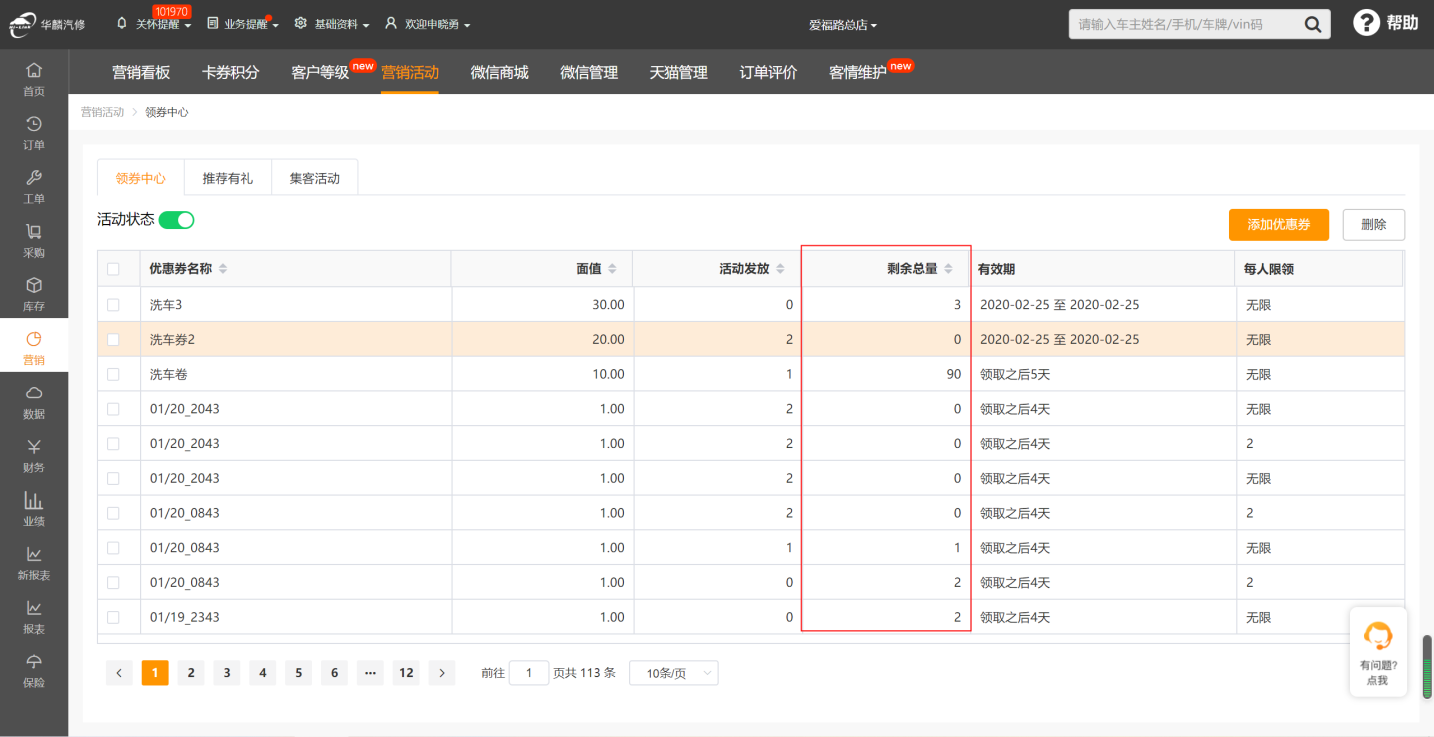This screenshot has width=1434, height=737.
Task: Open the 客情维护 menu
Action: pyautogui.click(x=857, y=72)
